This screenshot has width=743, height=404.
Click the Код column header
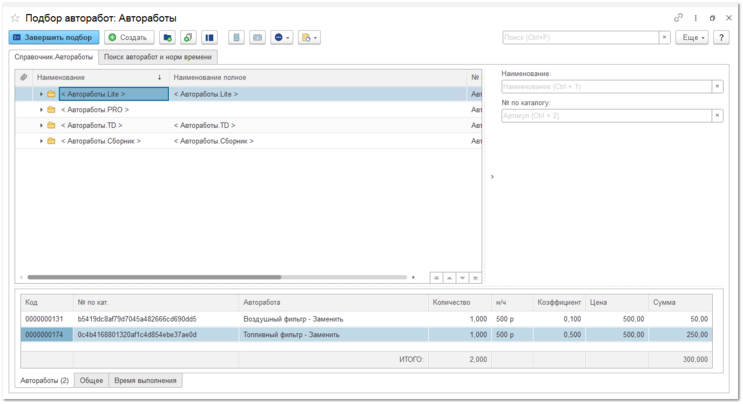[x=47, y=302]
